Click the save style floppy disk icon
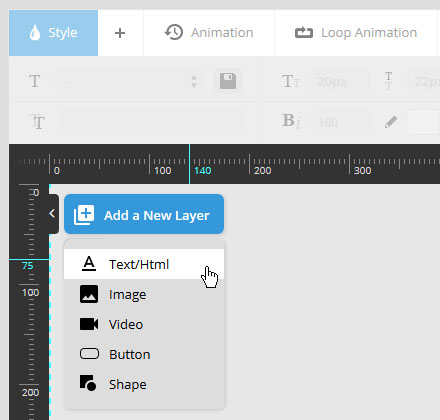This screenshot has height=420, width=440. point(228,81)
